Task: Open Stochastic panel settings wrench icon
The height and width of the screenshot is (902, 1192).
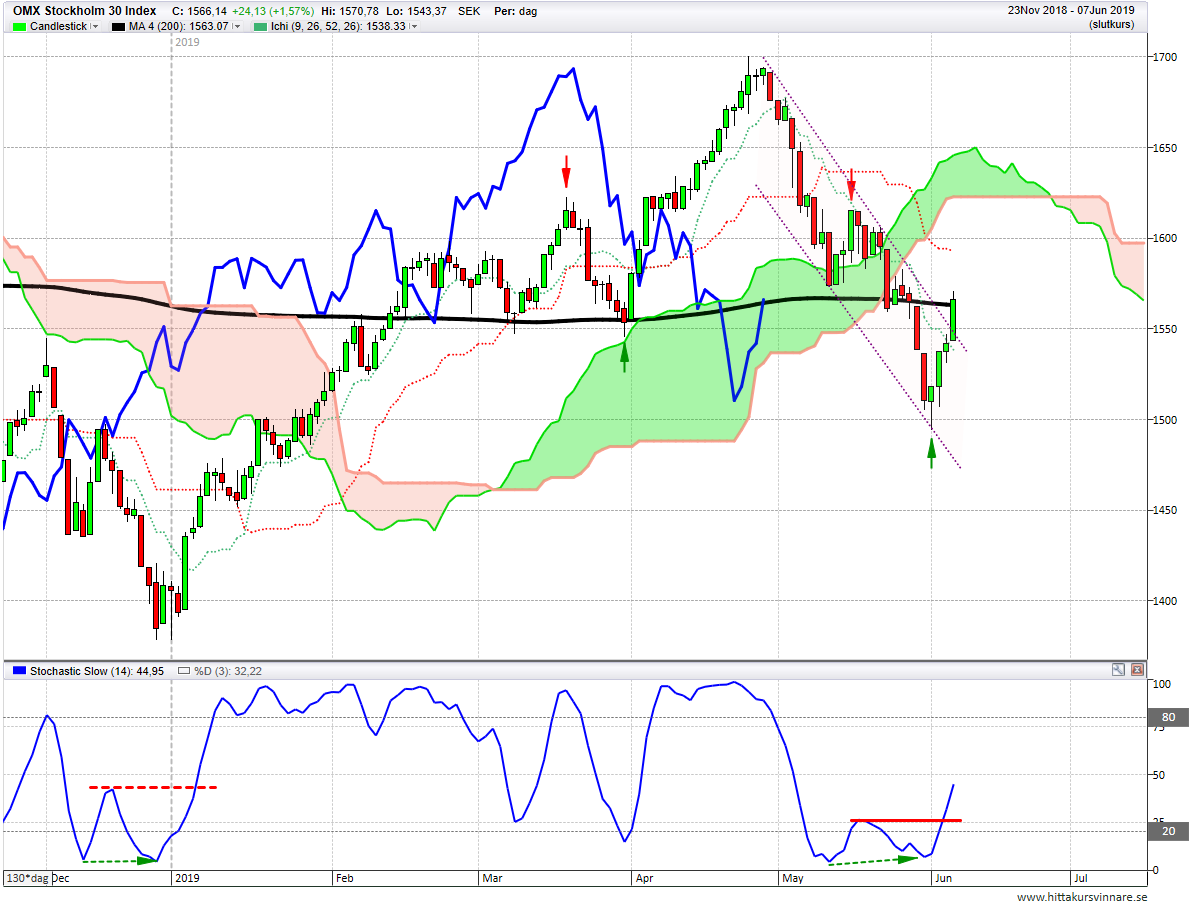Action: click(x=1118, y=669)
